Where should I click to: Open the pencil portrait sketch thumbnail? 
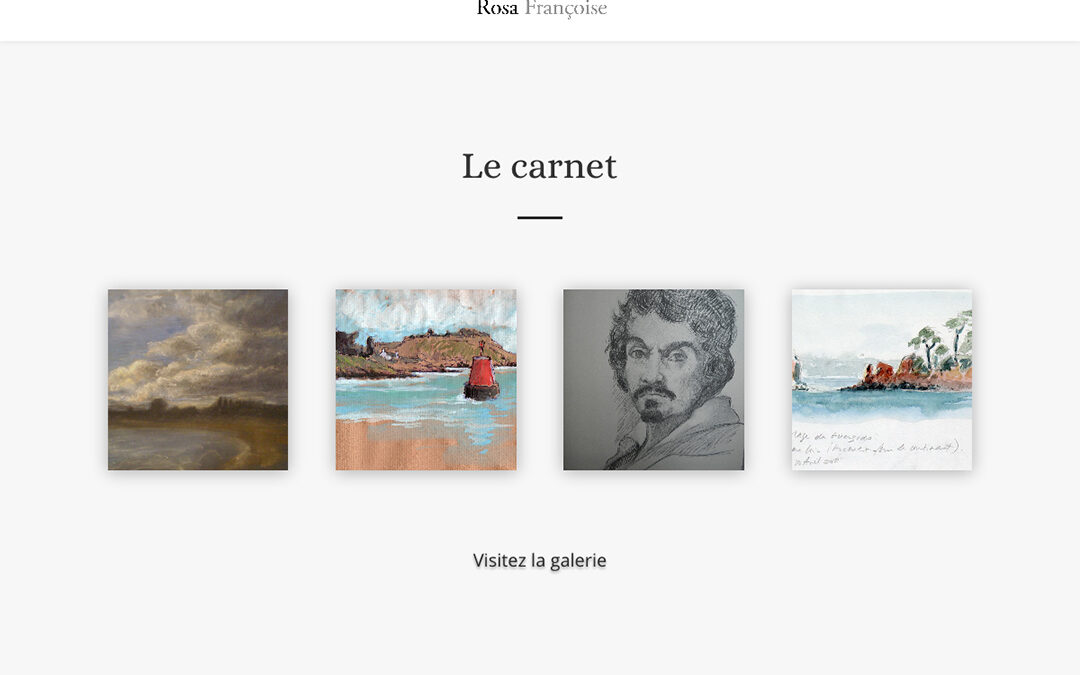point(654,380)
